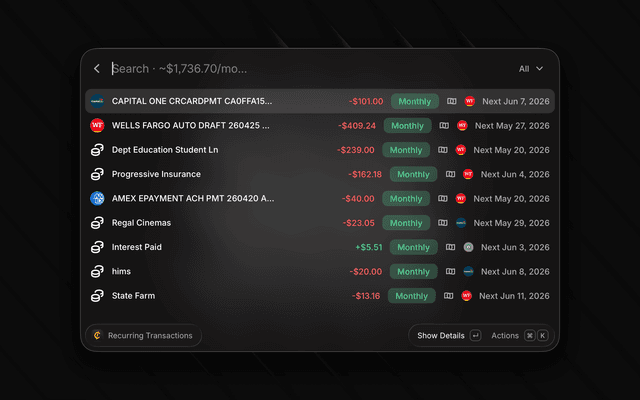Click the -$101.00 amount

366,101
